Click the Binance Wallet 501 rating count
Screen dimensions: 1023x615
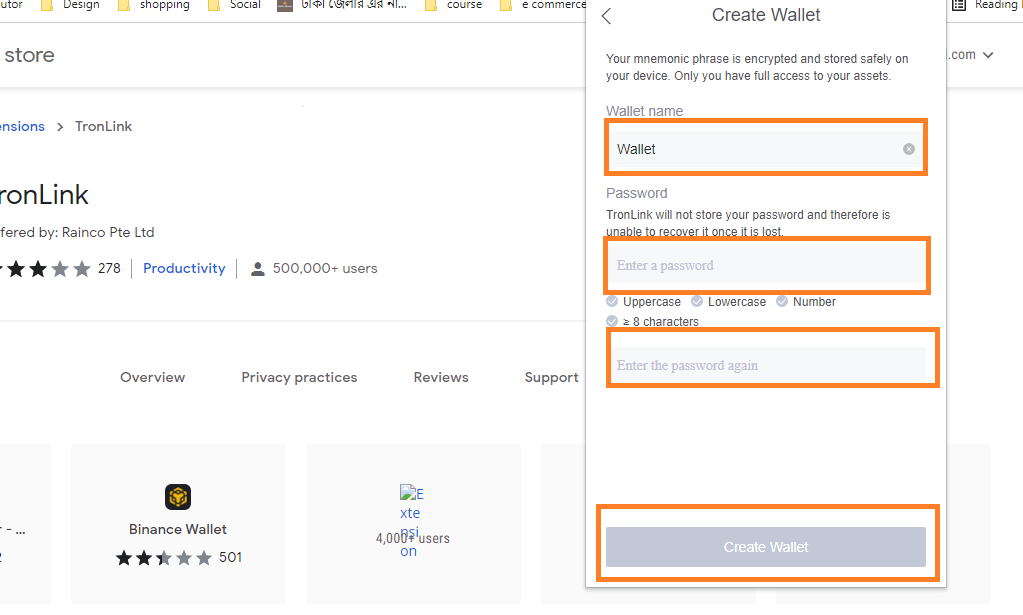click(x=230, y=558)
